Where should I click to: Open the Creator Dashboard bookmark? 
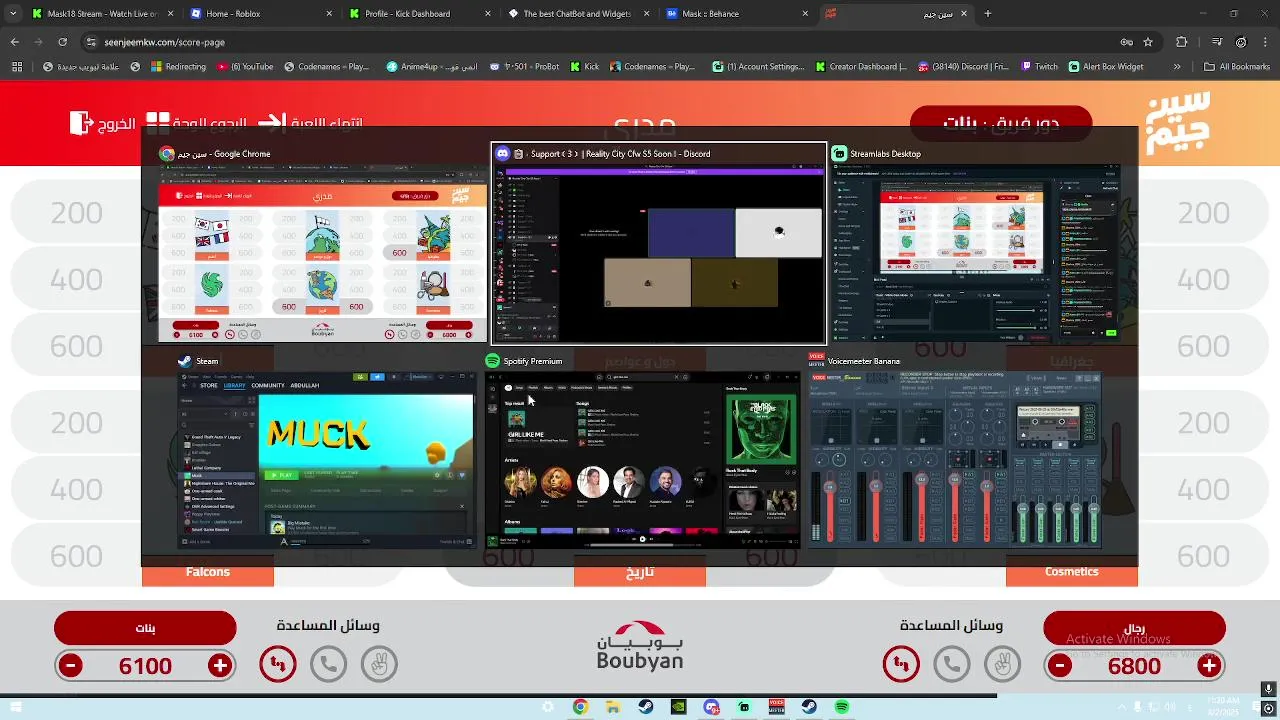coord(860,67)
